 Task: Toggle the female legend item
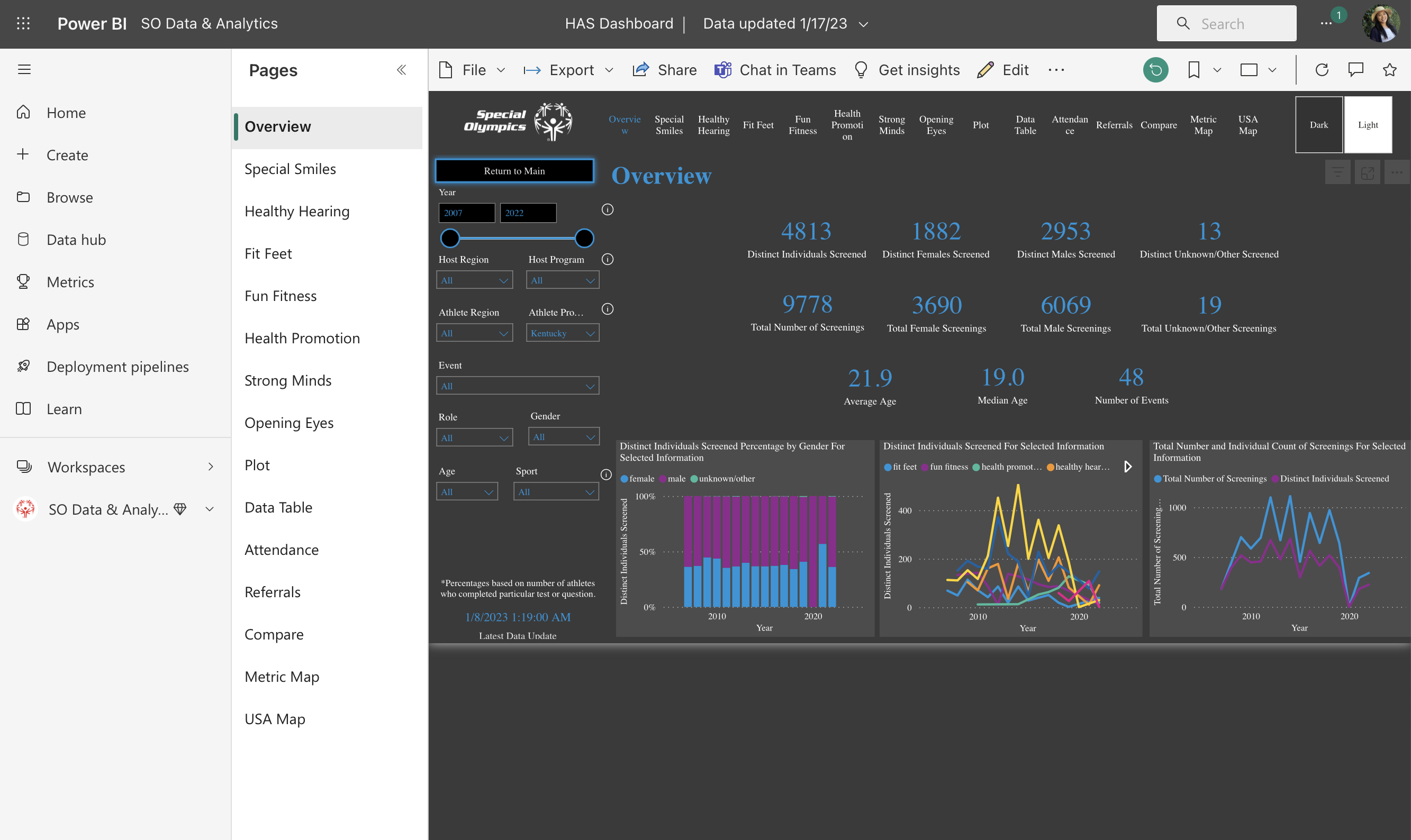[x=637, y=478]
